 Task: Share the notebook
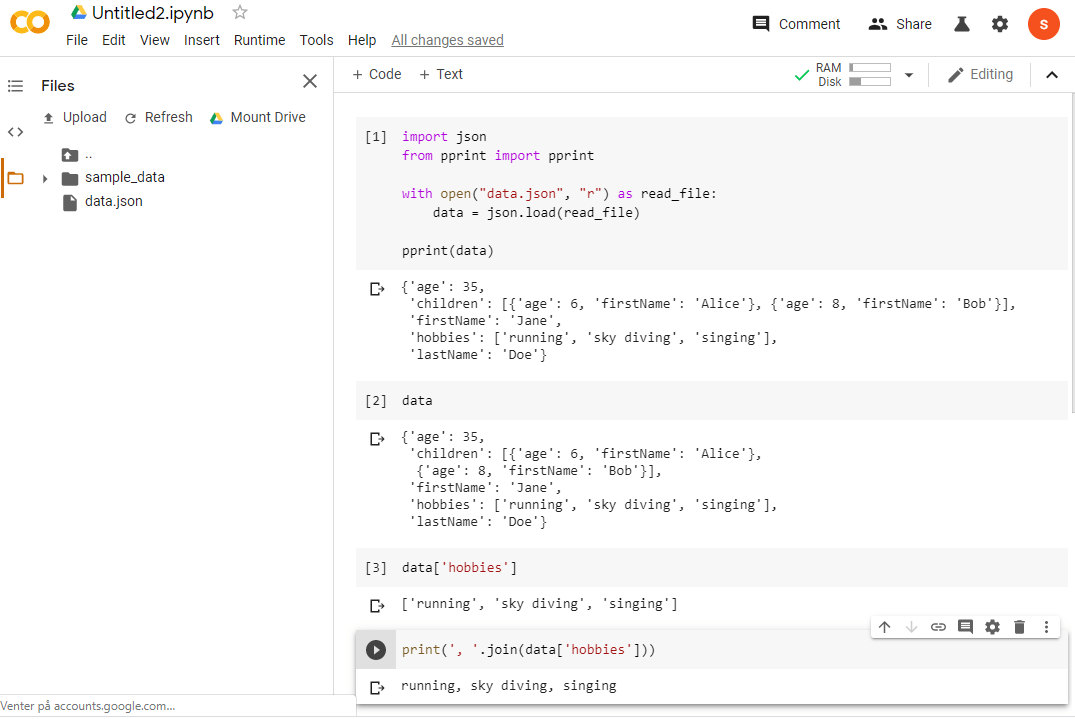(899, 23)
